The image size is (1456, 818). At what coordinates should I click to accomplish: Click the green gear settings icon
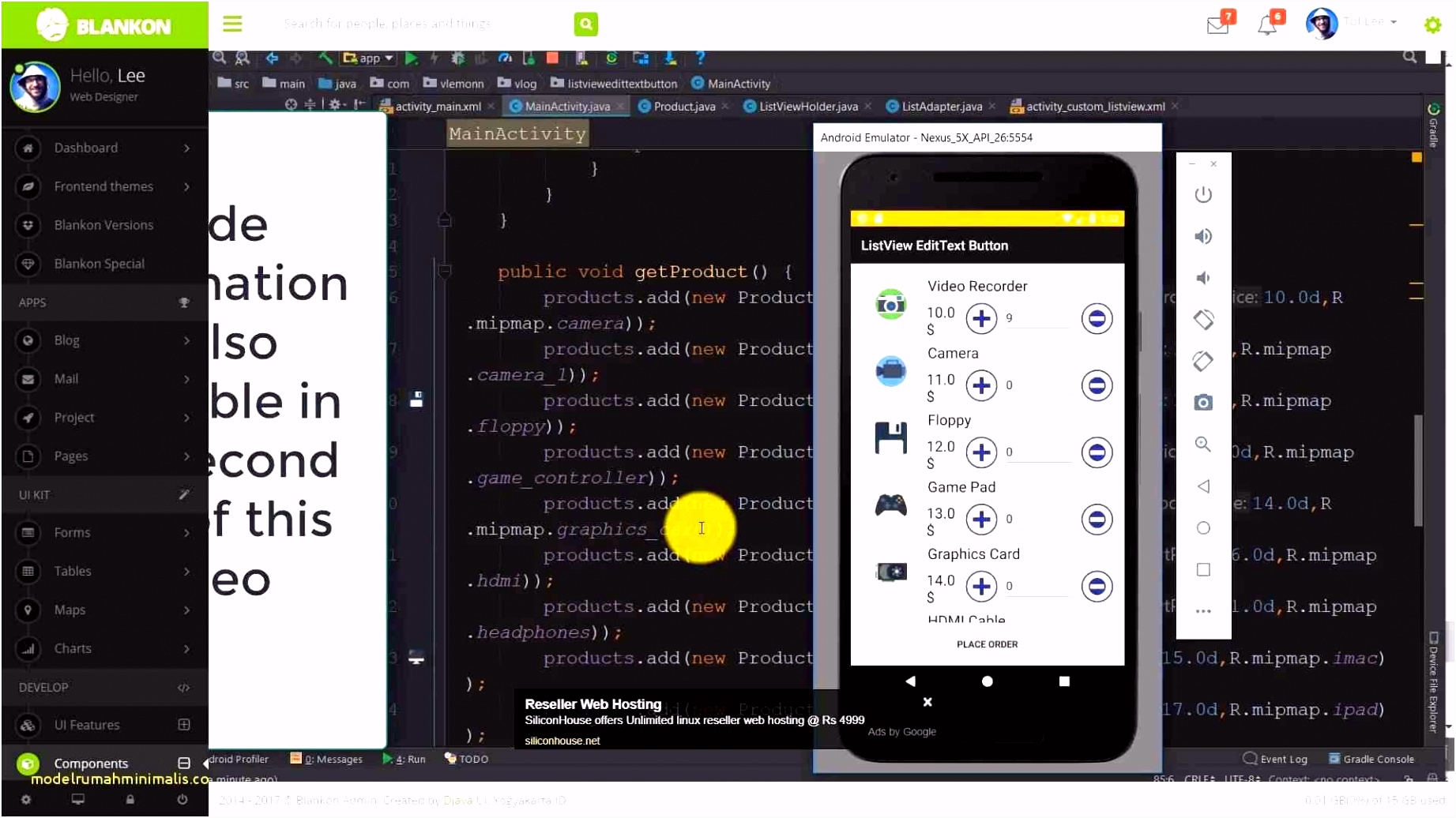1432,24
